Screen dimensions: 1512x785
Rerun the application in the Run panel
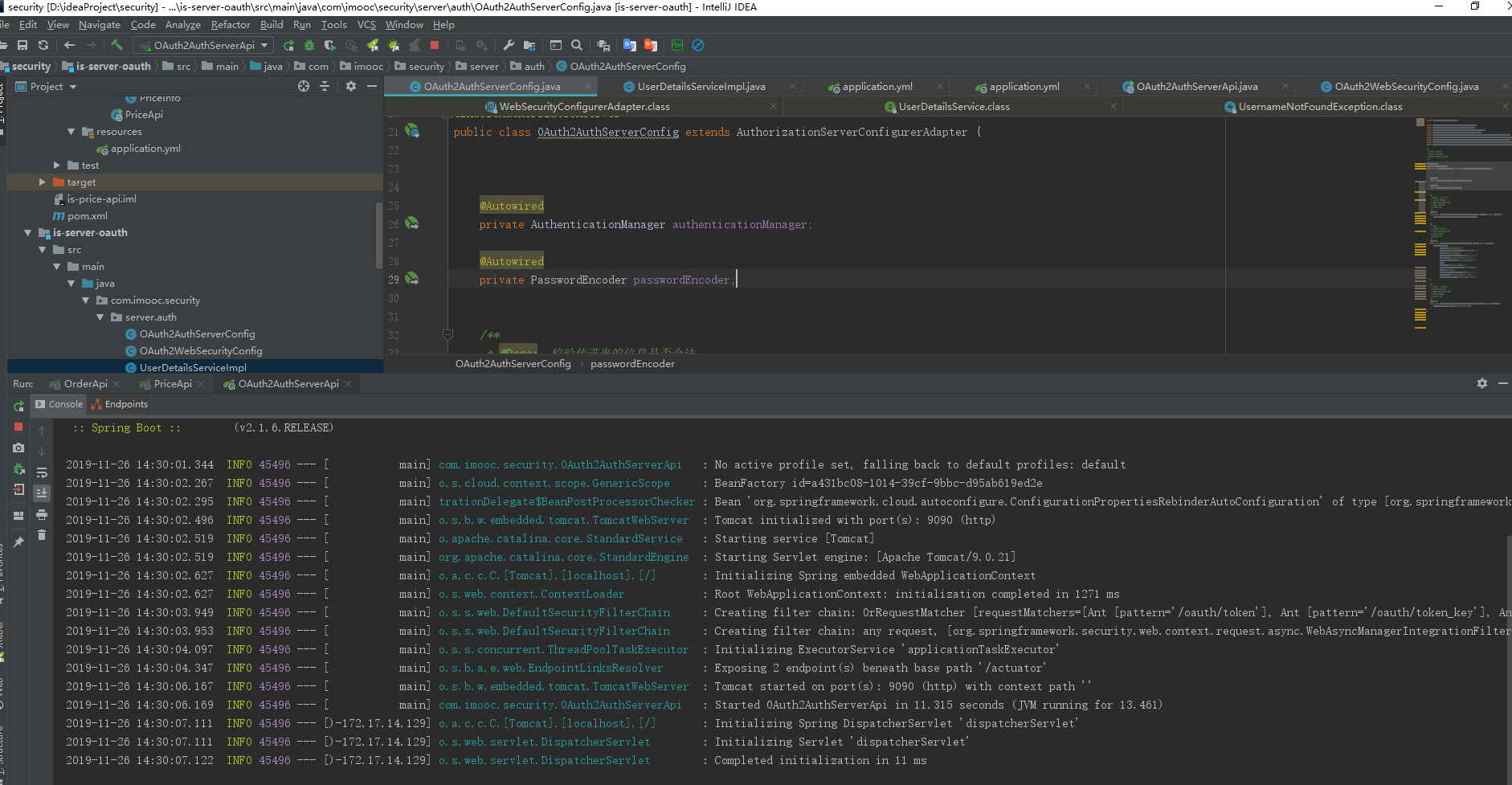coord(18,406)
